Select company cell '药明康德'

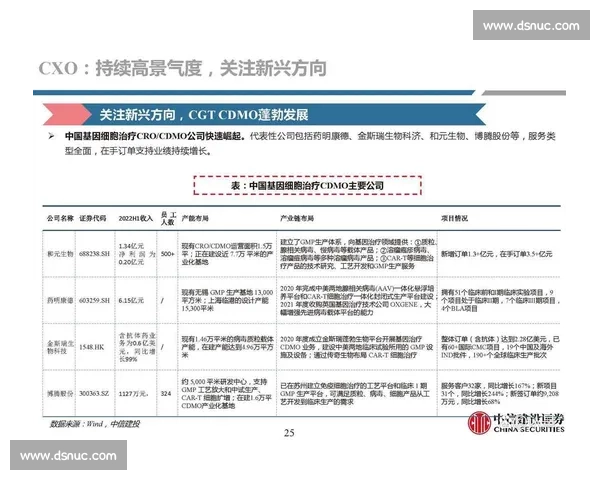click(60, 300)
